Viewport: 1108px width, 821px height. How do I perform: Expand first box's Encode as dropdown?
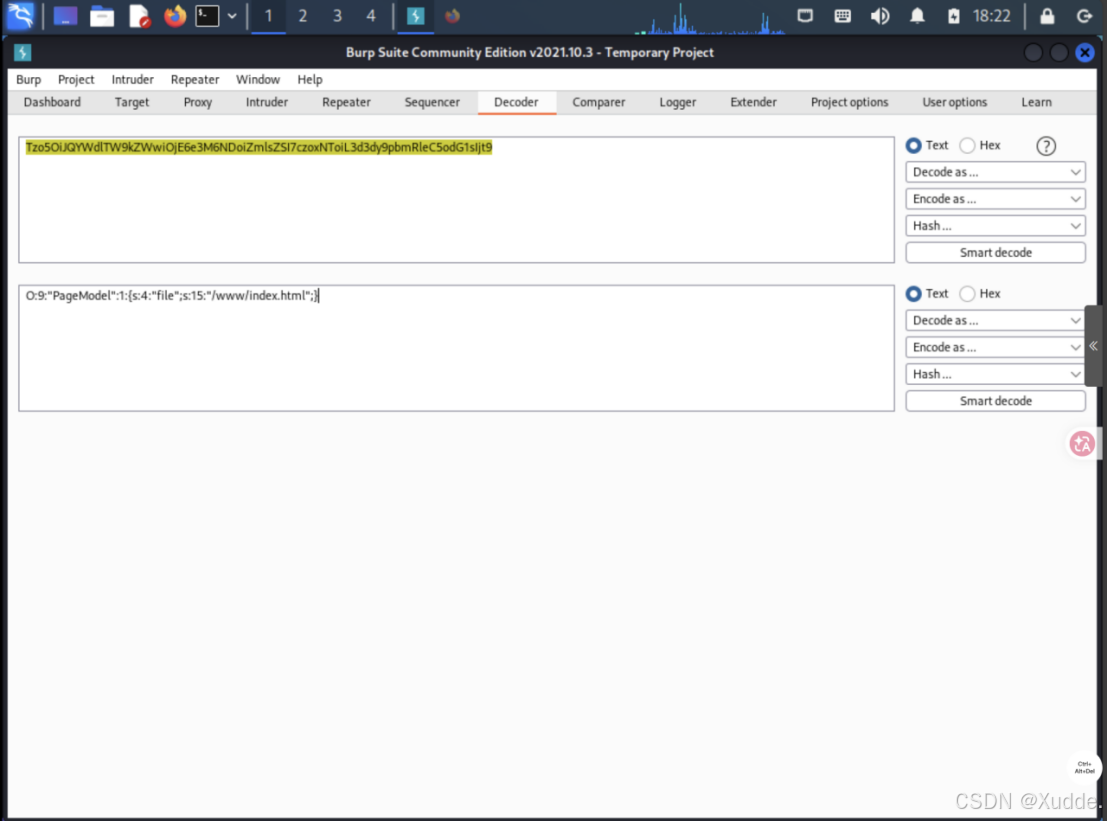click(996, 199)
